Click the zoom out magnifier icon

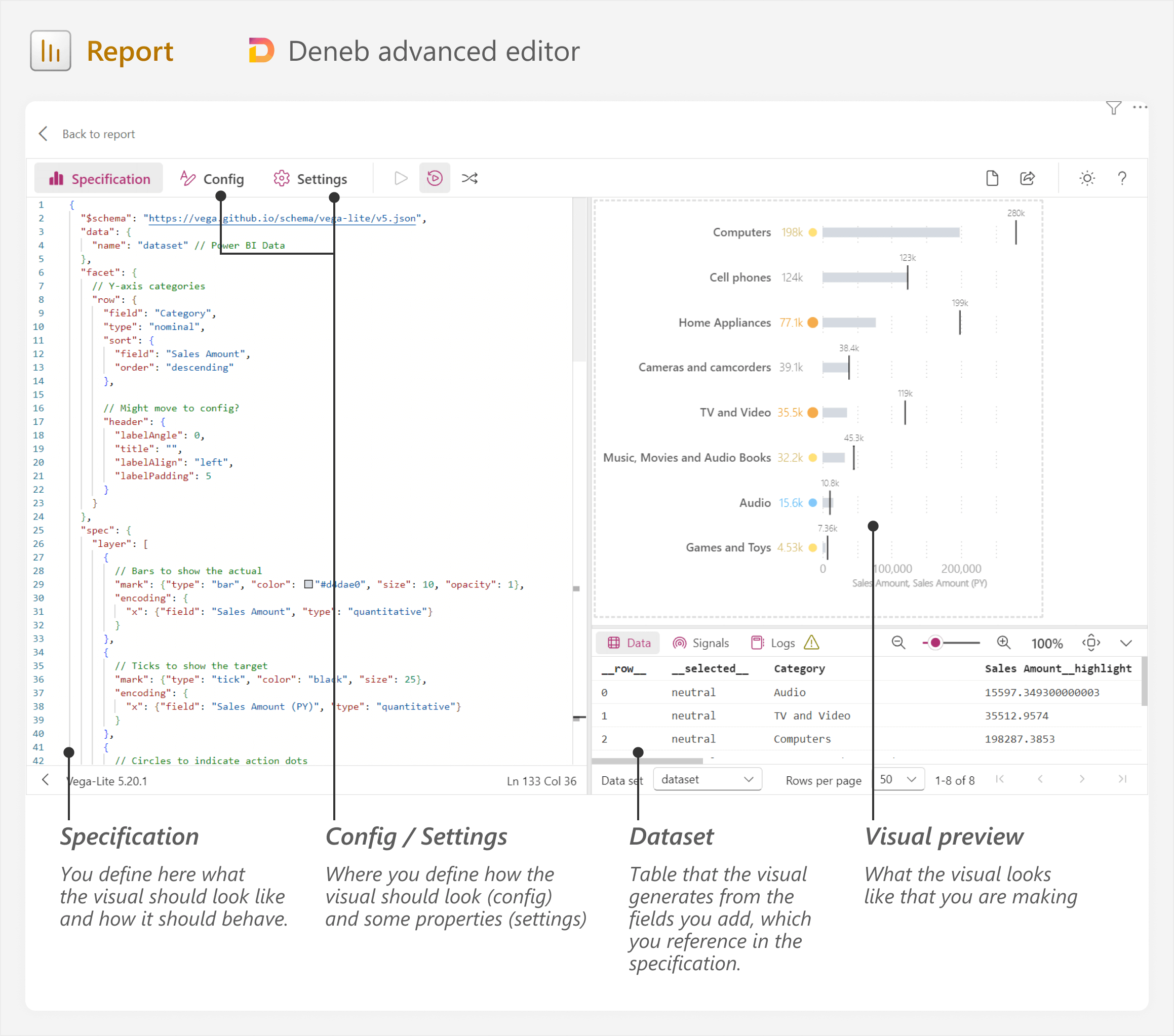point(898,643)
